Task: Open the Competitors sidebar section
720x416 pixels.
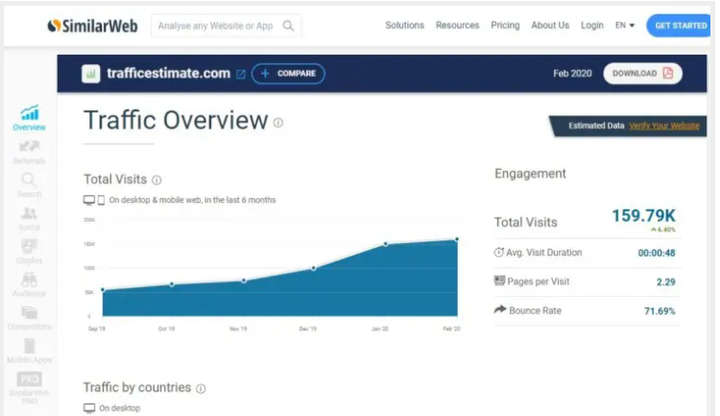Action: [29, 318]
